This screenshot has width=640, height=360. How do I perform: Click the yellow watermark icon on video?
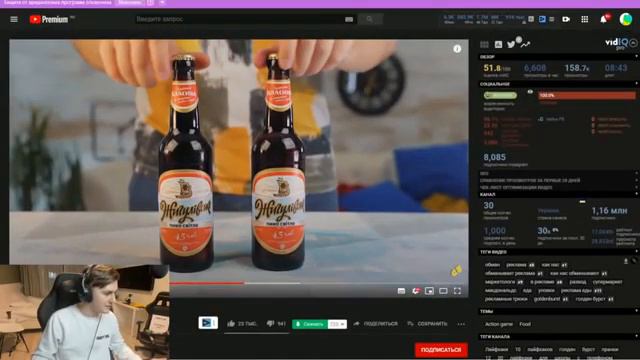(456, 271)
